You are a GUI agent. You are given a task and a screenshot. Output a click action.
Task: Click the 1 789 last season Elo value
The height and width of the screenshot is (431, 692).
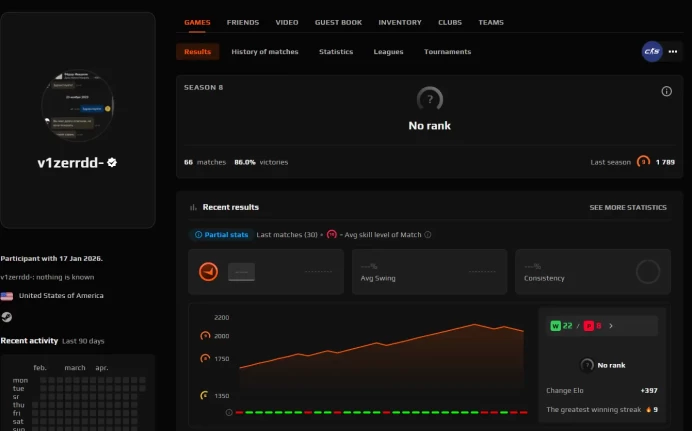(665, 162)
